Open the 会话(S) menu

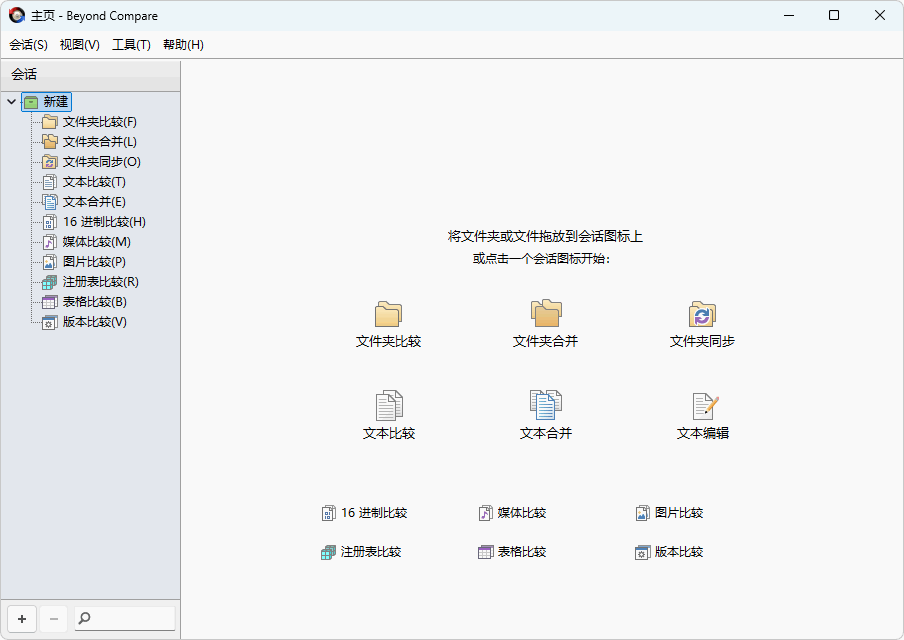coord(28,45)
